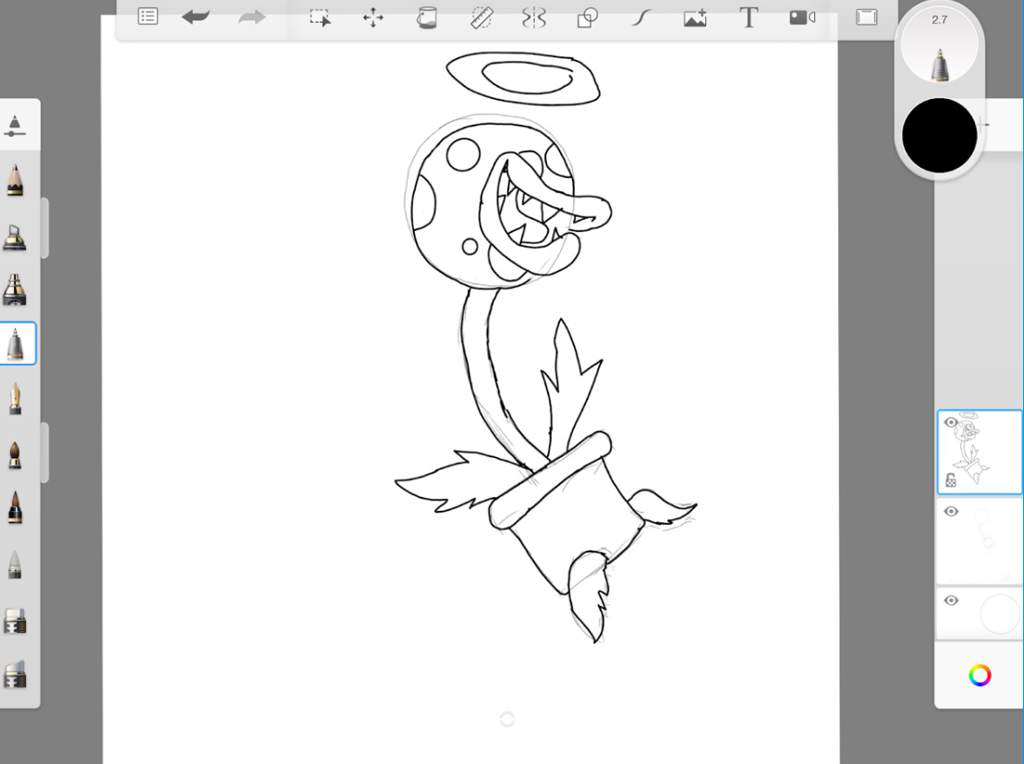Hide the middle sketch layer
Image resolution: width=1024 pixels, height=764 pixels.
951,511
